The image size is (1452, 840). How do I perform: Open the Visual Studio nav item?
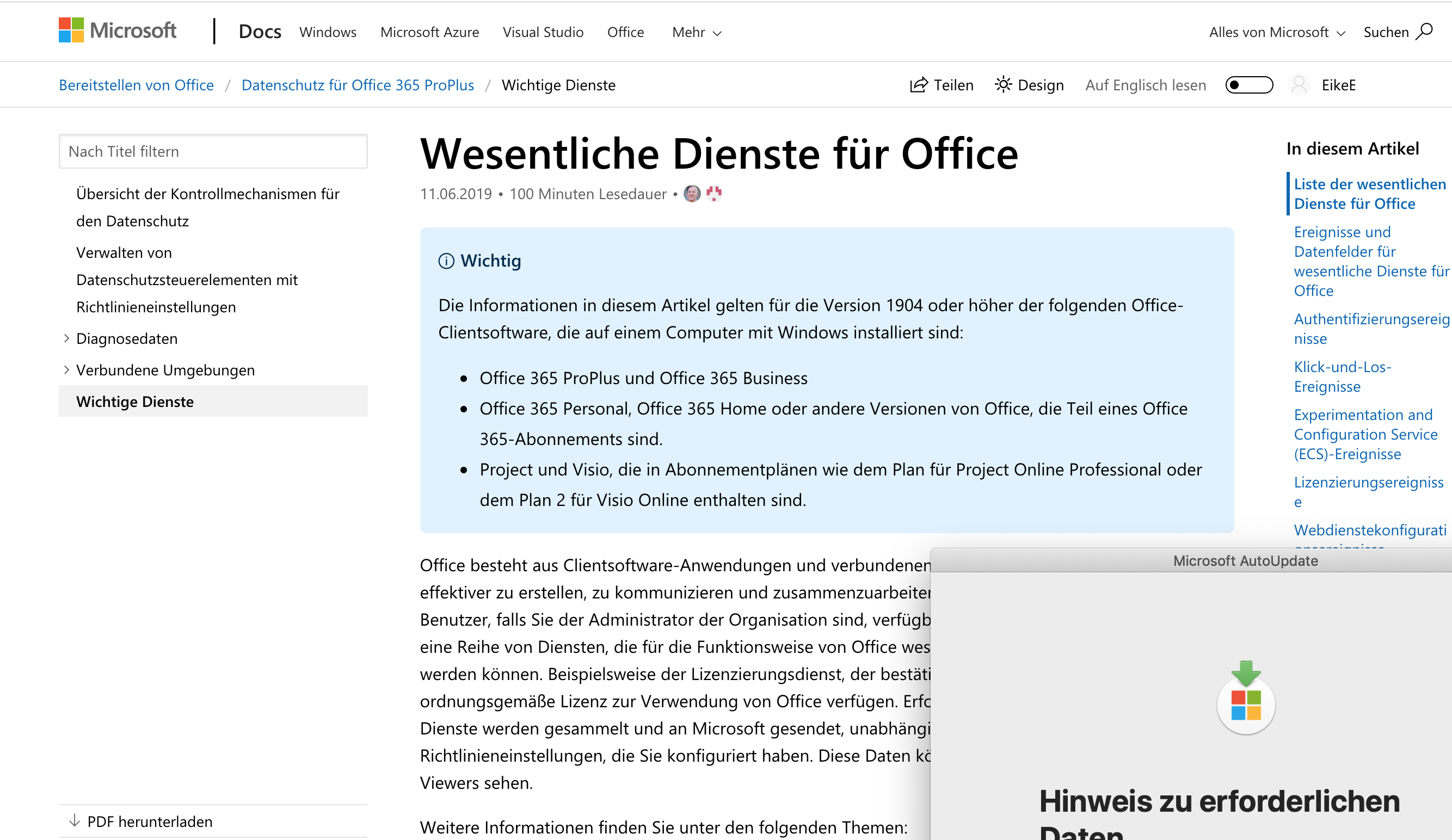click(543, 32)
